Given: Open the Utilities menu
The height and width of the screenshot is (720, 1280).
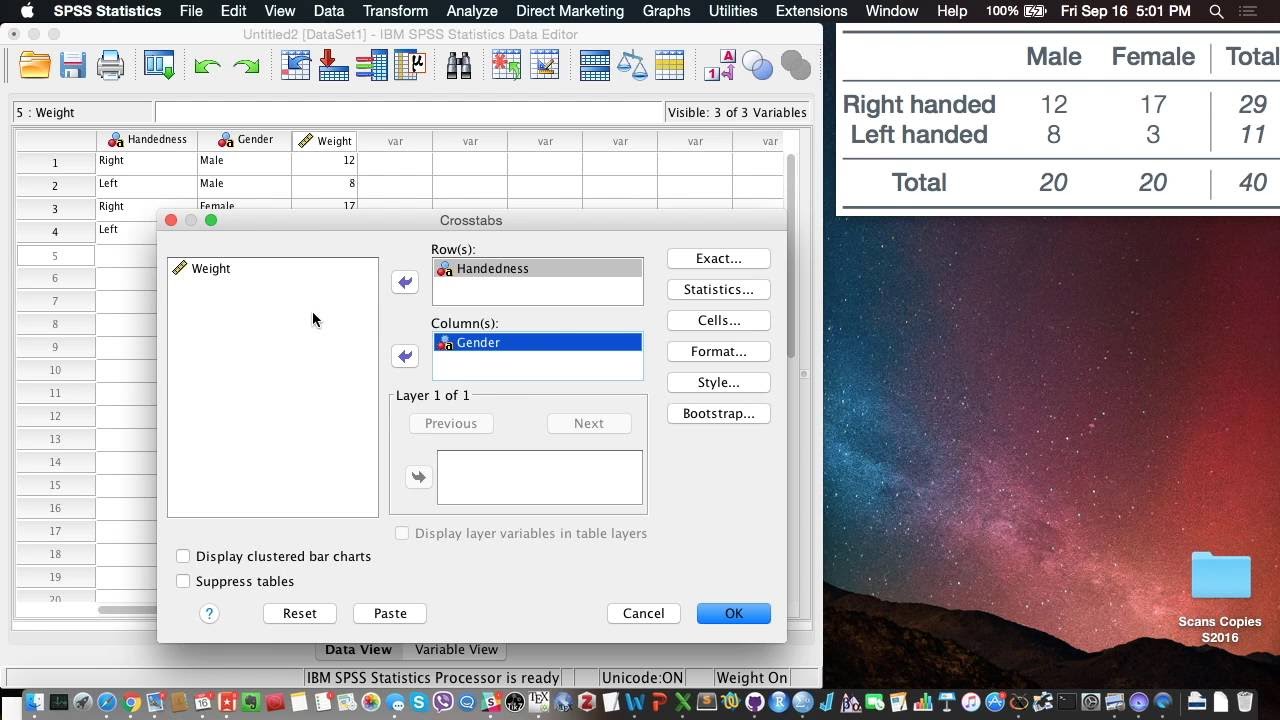Looking at the screenshot, I should click(733, 11).
